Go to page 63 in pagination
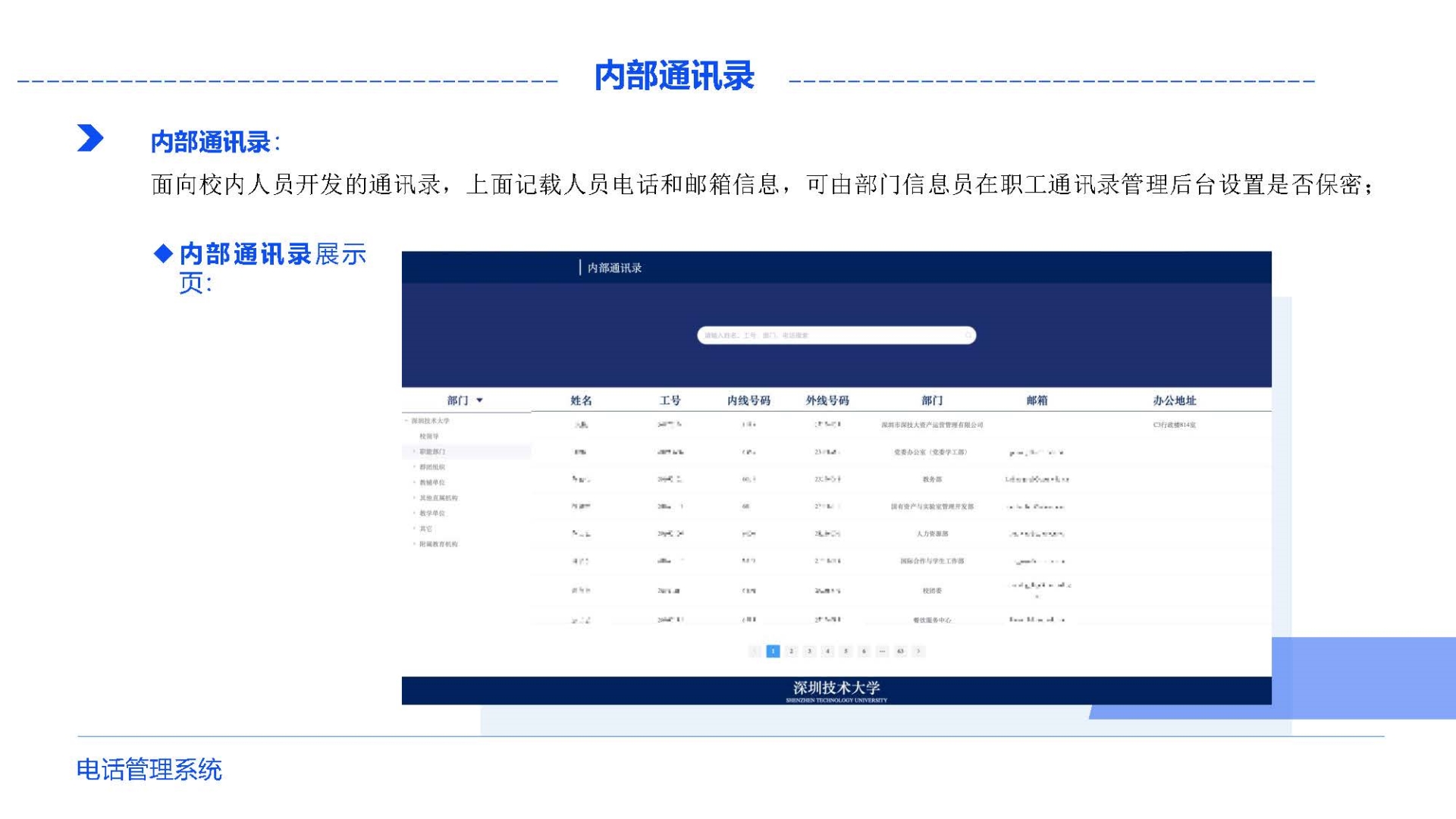The image size is (1456, 819). (x=900, y=651)
